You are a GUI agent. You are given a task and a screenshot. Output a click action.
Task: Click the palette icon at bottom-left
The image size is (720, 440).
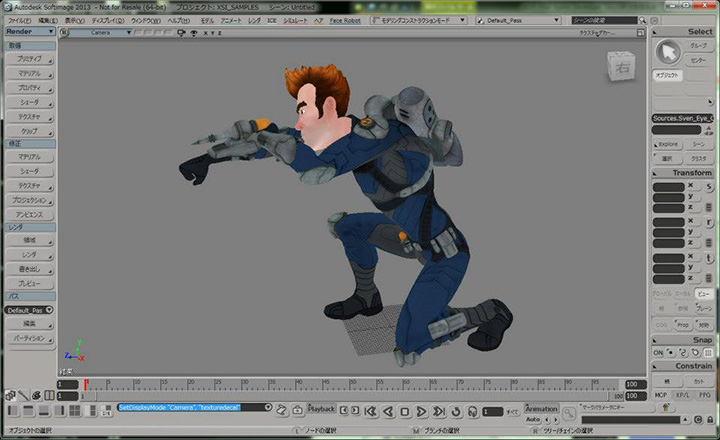tap(36, 395)
